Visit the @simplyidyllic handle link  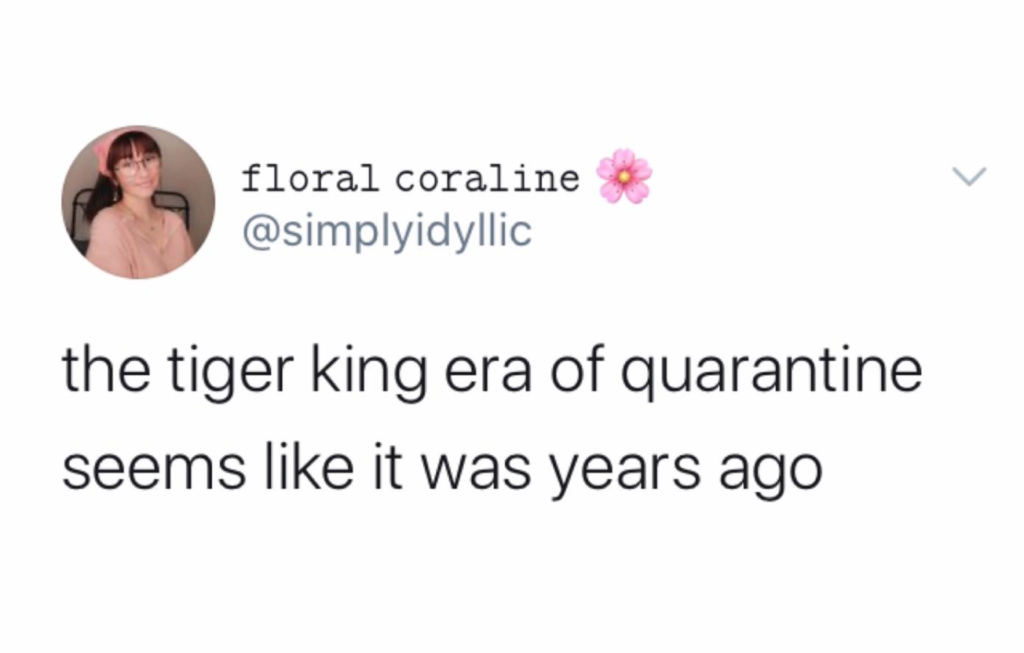tap(387, 232)
